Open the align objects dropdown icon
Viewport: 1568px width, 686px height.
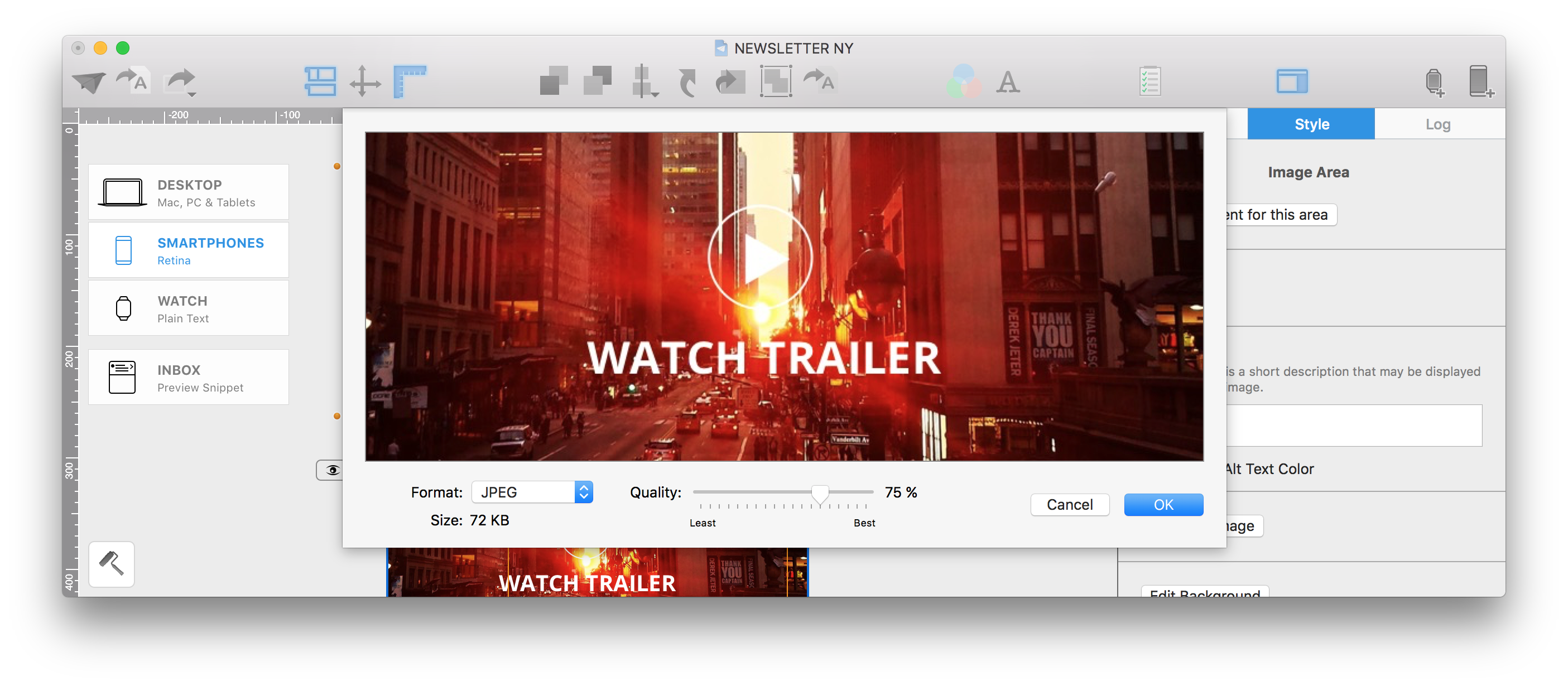click(x=644, y=81)
